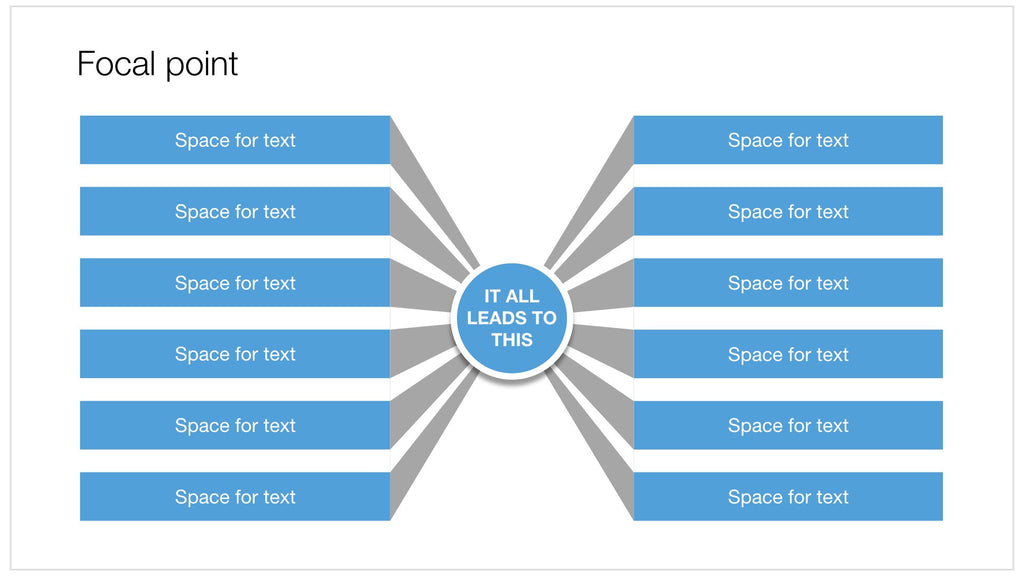1024x576 pixels.
Task: Select the third left 'Space for text' box
Action: click(x=235, y=283)
